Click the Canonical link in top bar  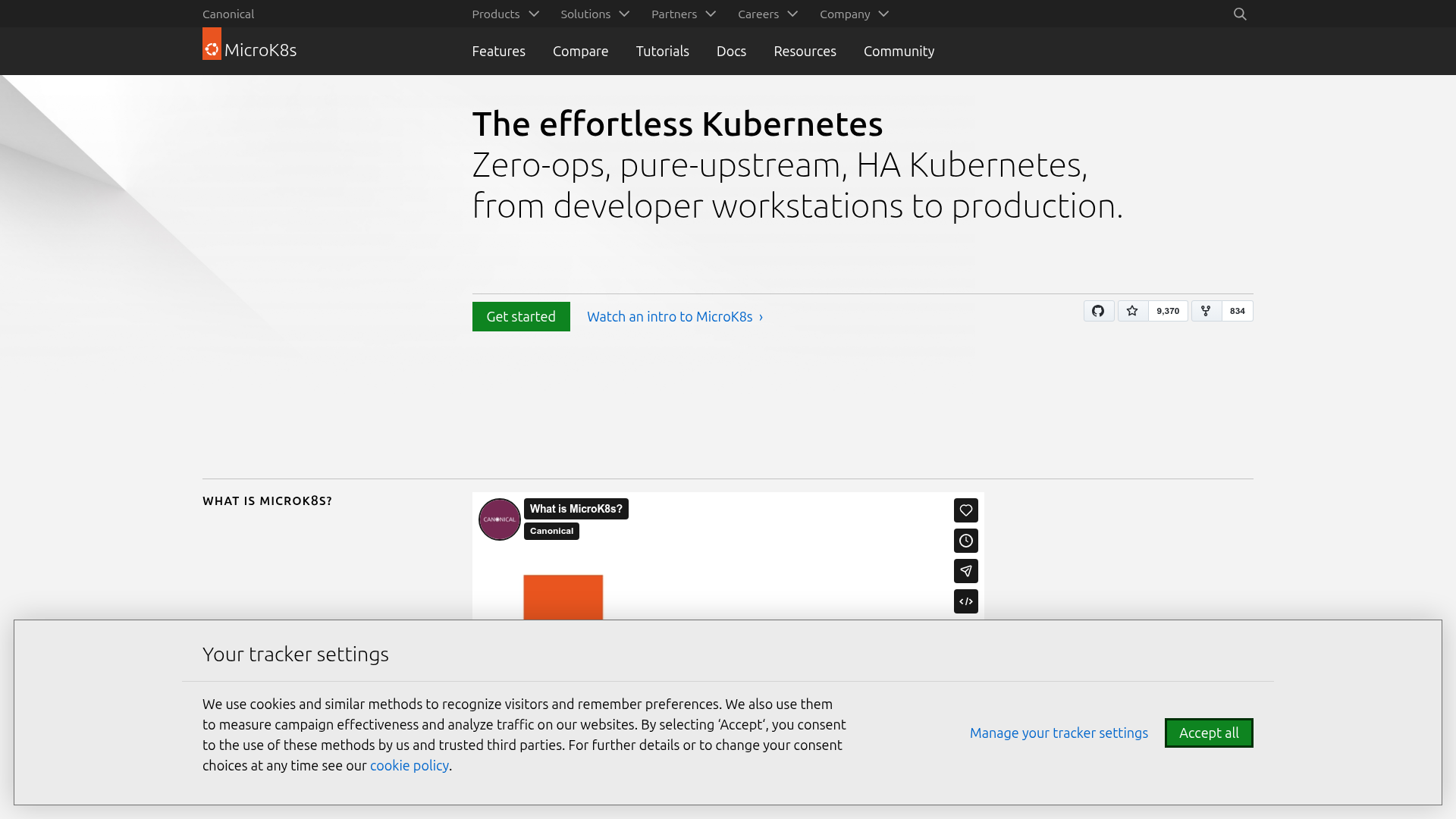pos(228,14)
